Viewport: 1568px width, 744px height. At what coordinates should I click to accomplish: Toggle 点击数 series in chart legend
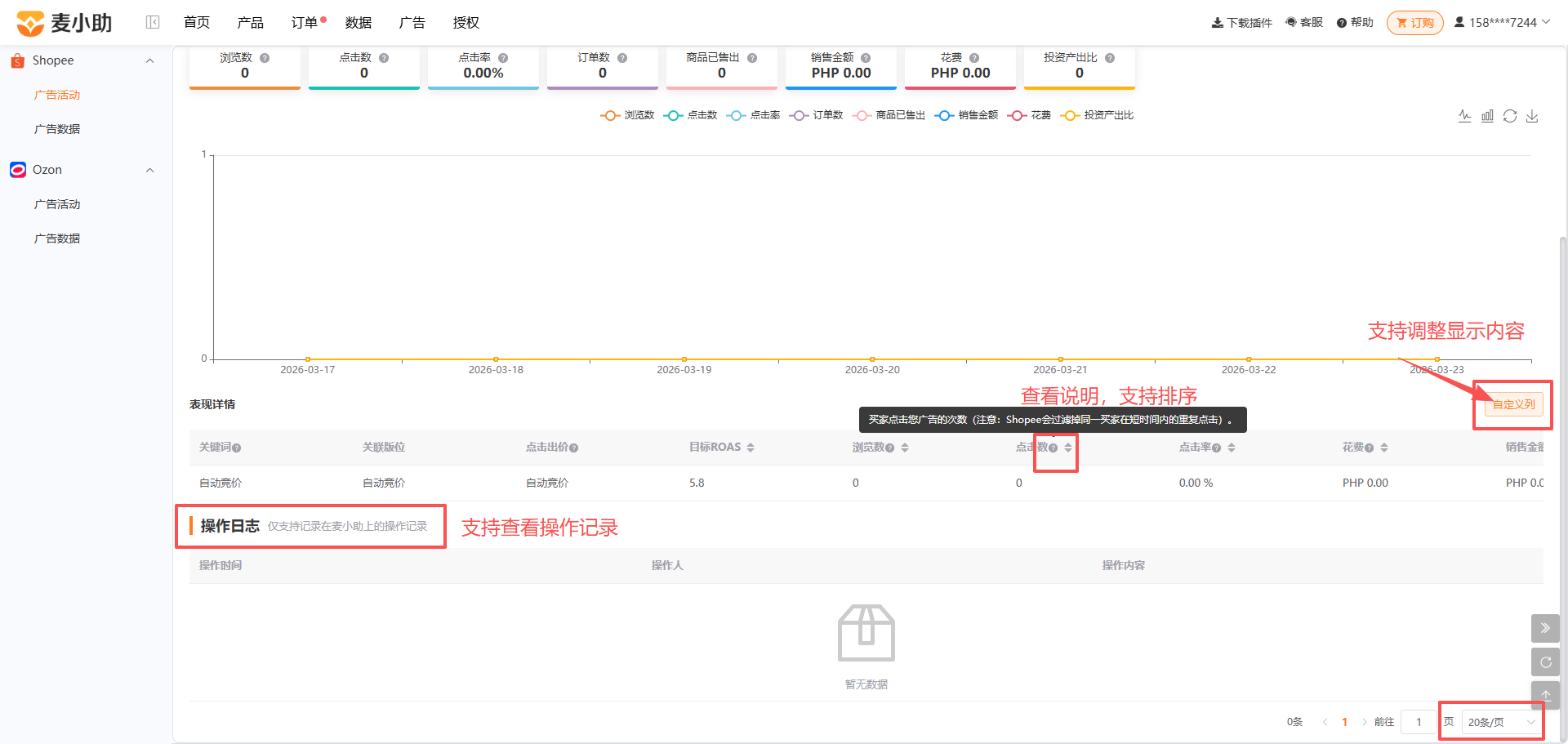[690, 115]
